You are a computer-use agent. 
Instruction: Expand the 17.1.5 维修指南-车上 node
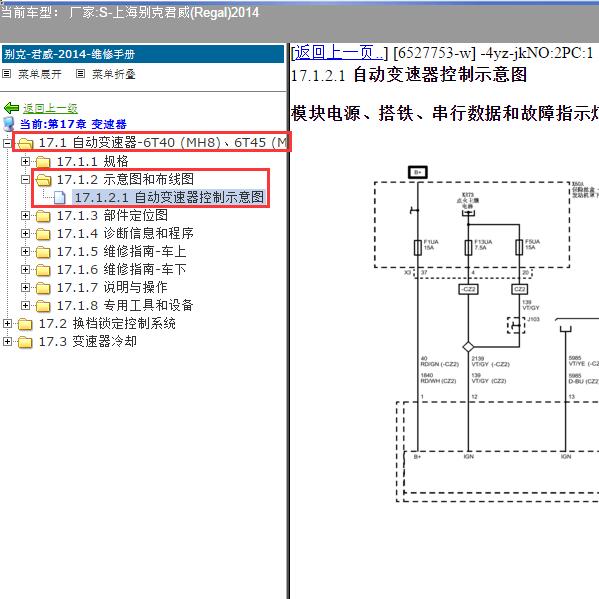tap(25, 251)
